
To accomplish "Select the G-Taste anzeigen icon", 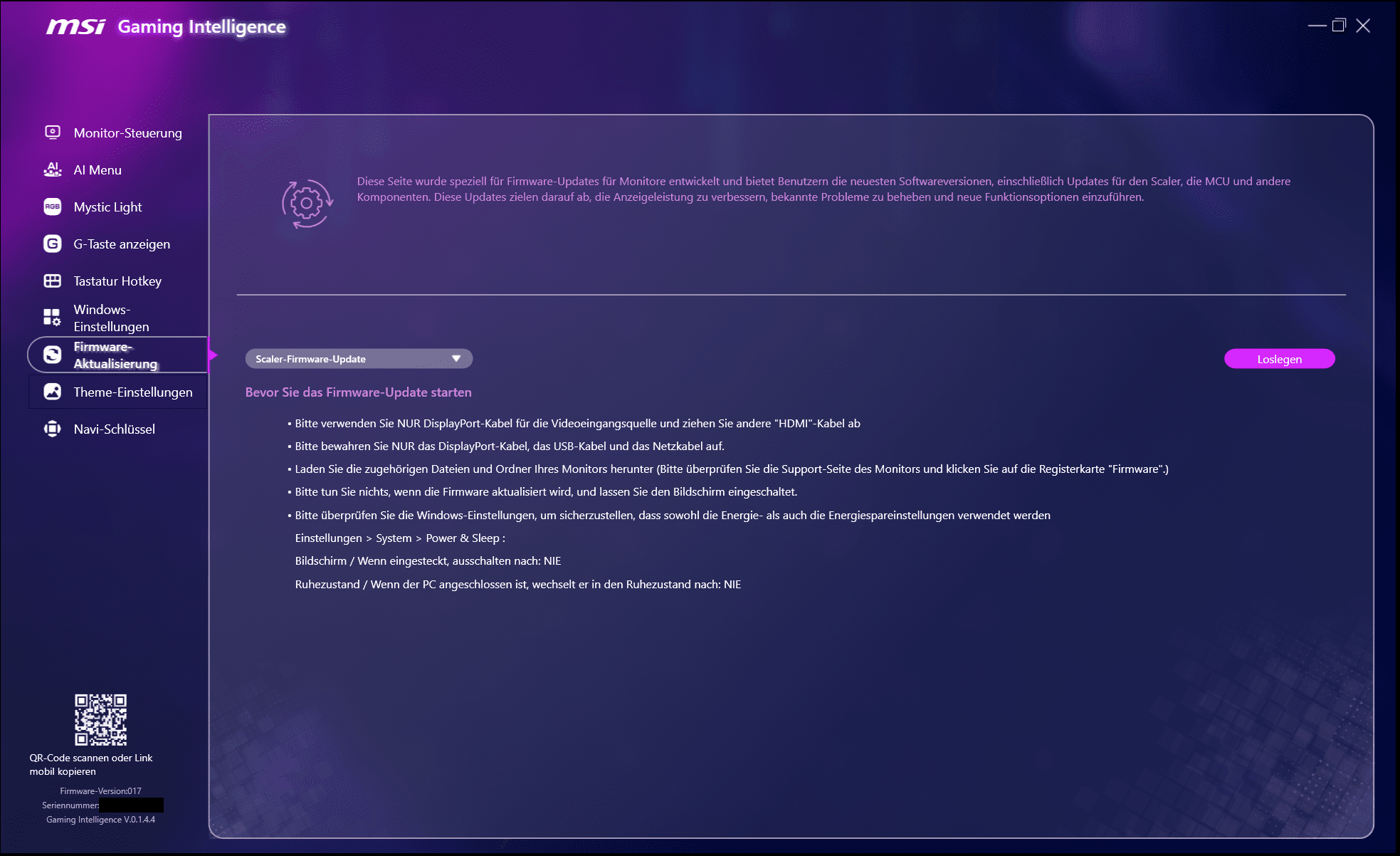I will (53, 244).
